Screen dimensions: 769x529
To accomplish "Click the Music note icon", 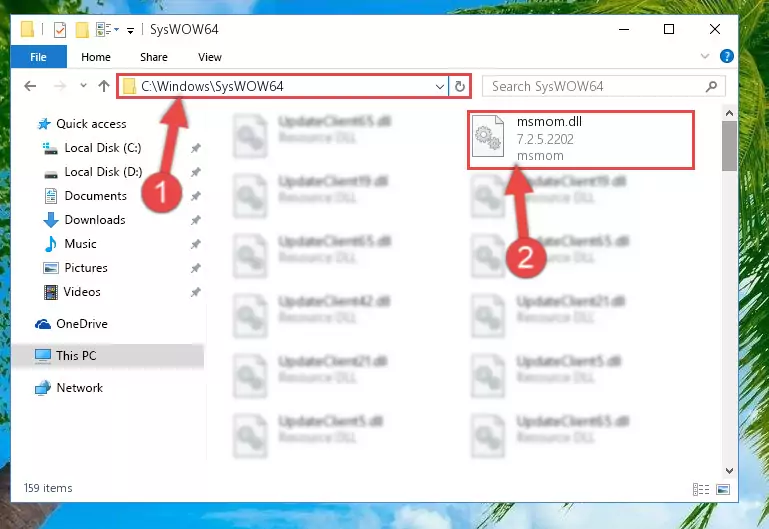I will point(51,244).
